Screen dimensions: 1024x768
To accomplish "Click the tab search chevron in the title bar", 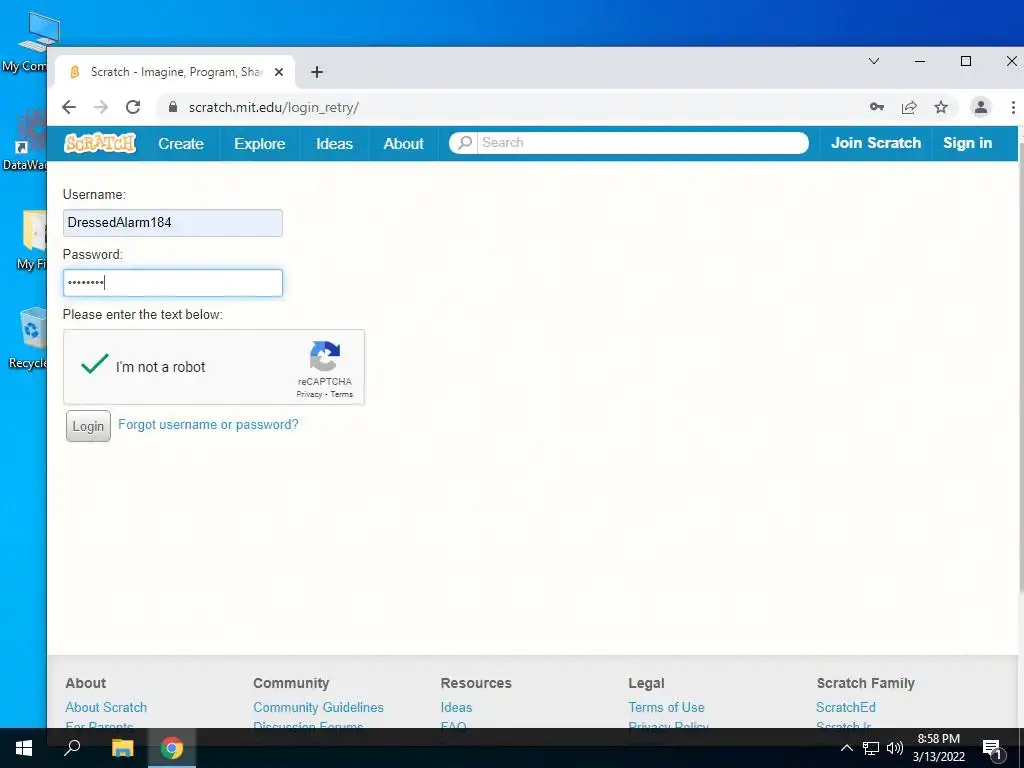I will tap(874, 61).
